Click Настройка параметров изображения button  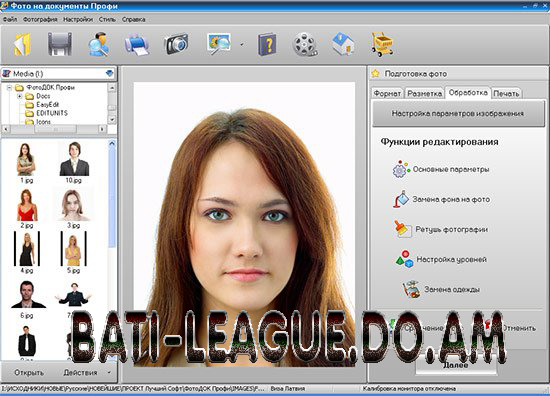point(458,113)
